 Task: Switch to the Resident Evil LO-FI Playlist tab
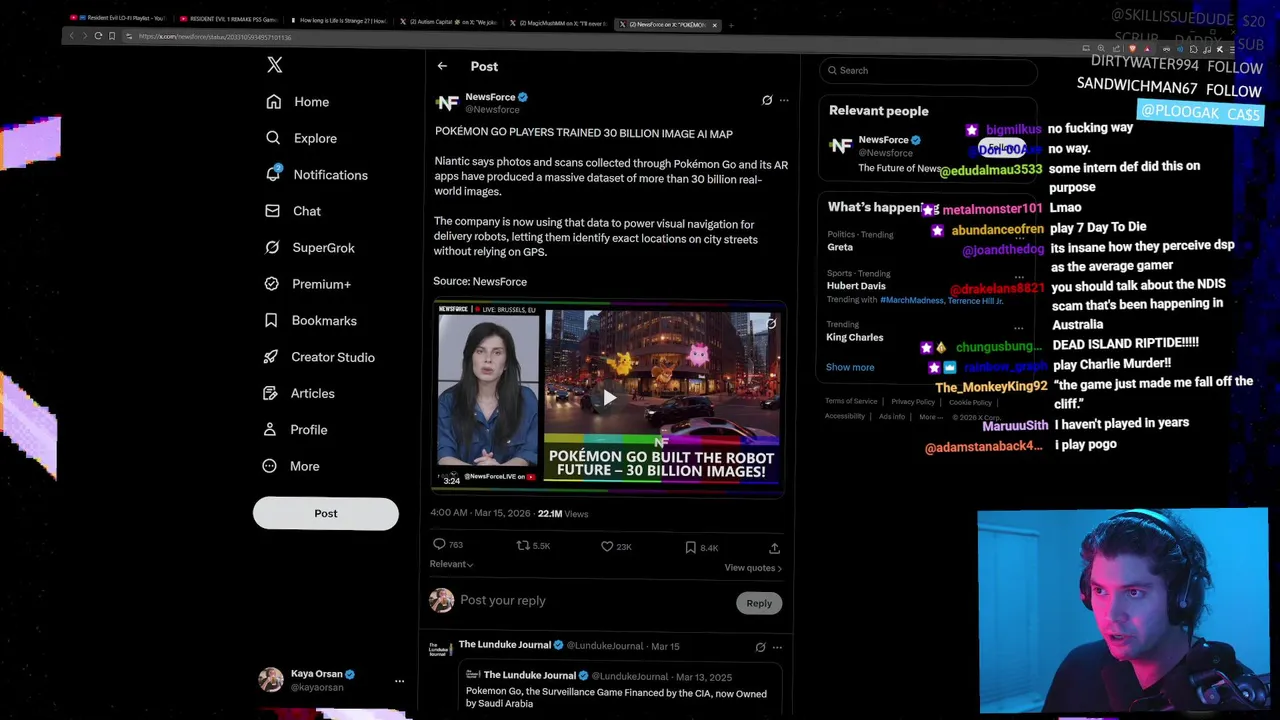point(120,19)
